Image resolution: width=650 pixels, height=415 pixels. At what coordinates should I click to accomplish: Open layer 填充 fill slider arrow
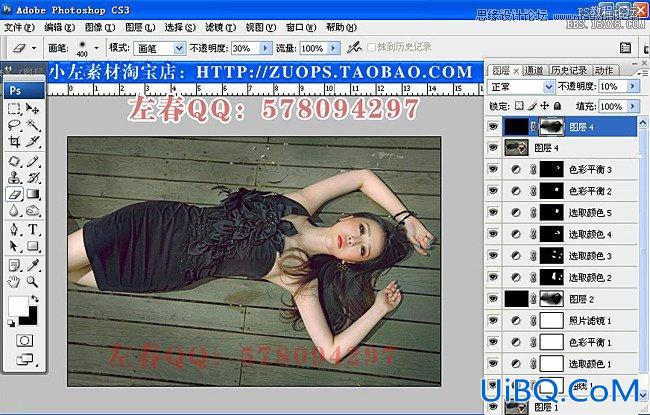[x=633, y=106]
